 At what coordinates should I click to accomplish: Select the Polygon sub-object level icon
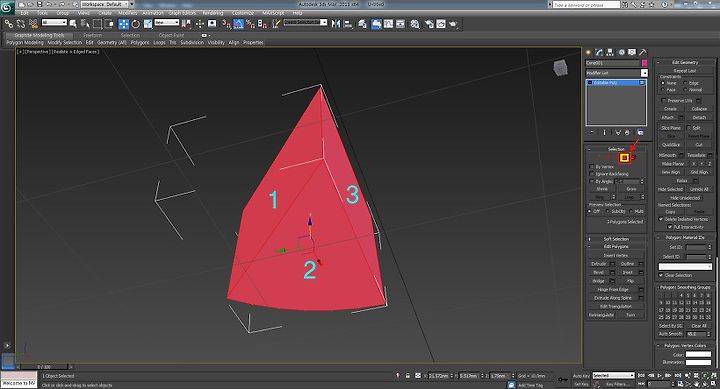pyautogui.click(x=624, y=158)
